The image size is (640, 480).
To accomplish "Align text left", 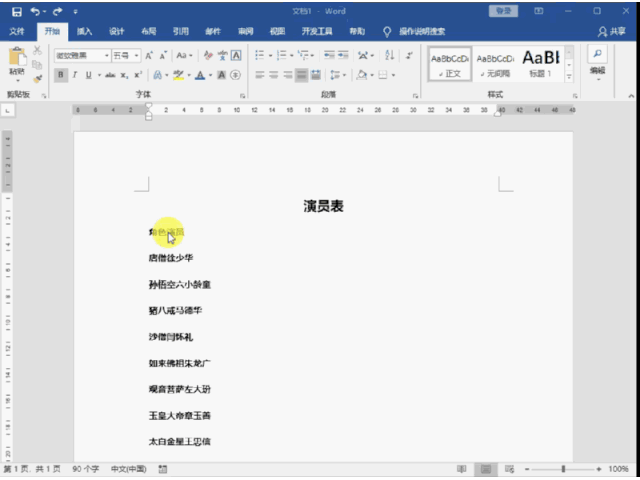I will click(260, 75).
